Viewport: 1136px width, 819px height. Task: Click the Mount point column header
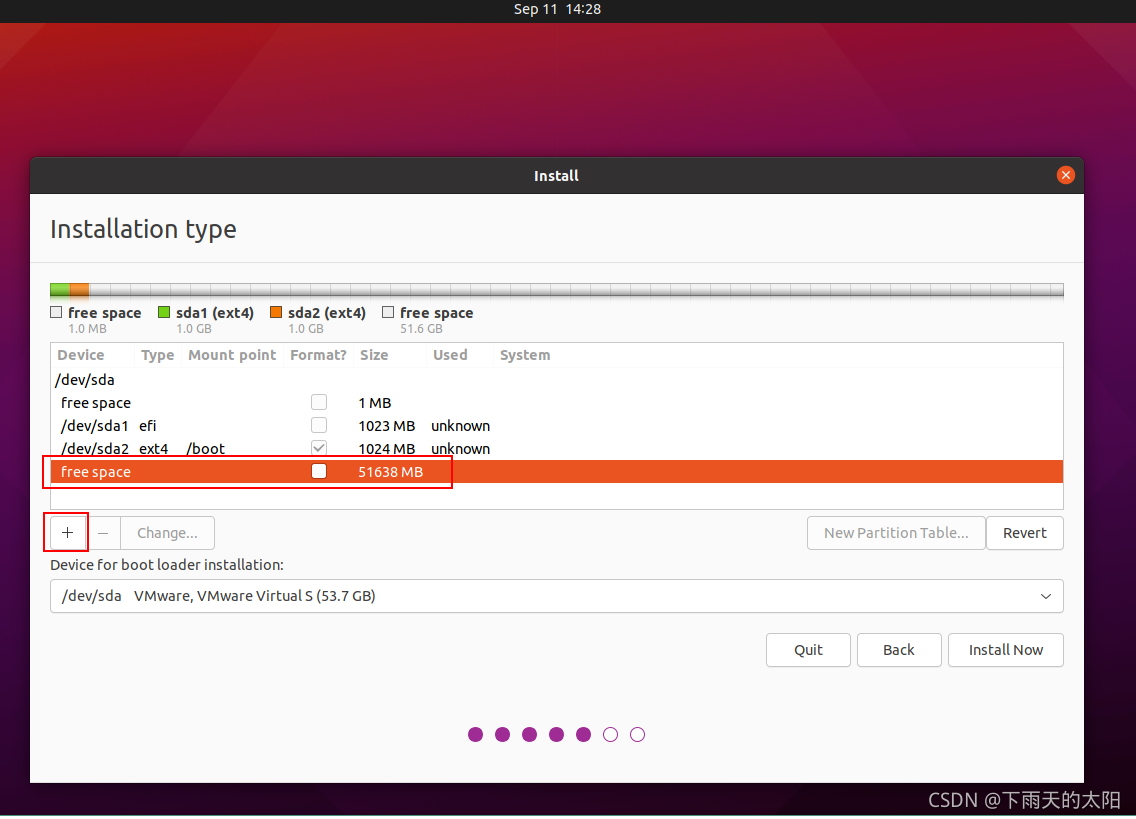coord(232,355)
